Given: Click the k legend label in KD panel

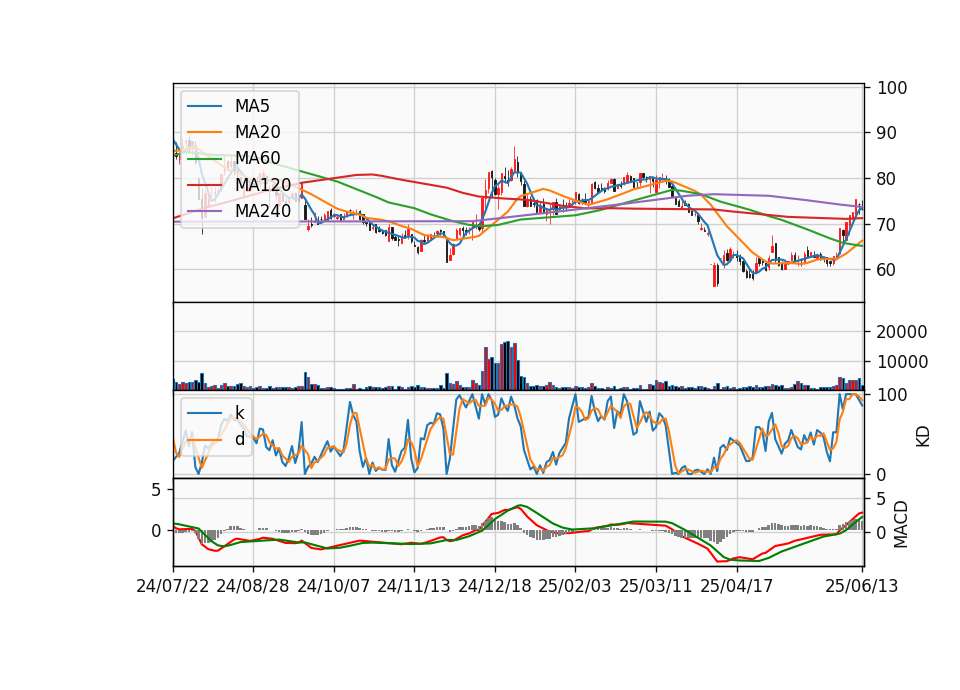Looking at the screenshot, I should pyautogui.click(x=239, y=413).
